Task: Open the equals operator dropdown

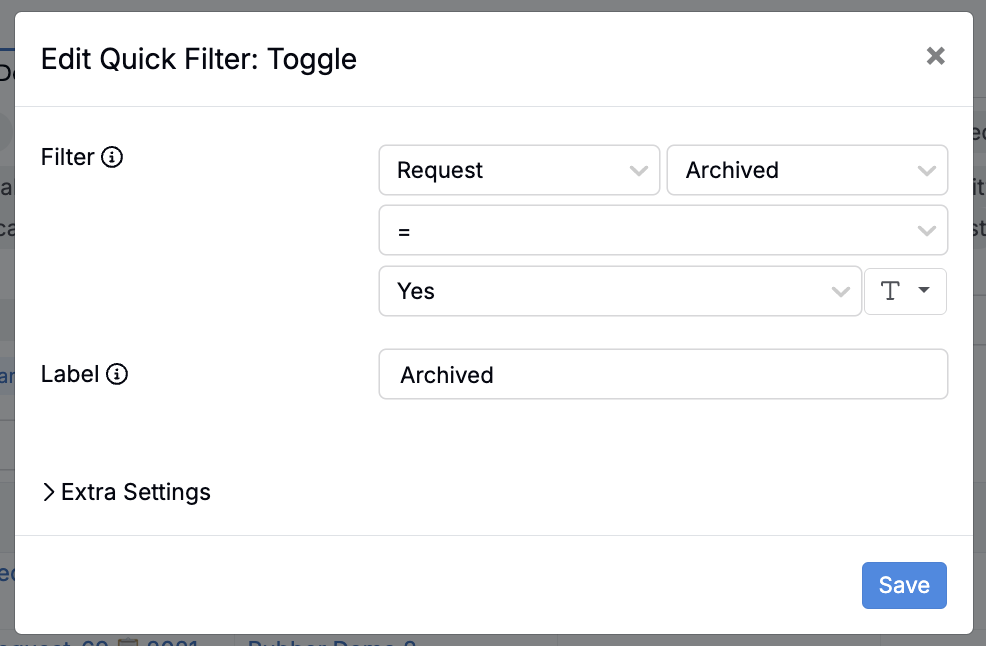Action: (650, 231)
